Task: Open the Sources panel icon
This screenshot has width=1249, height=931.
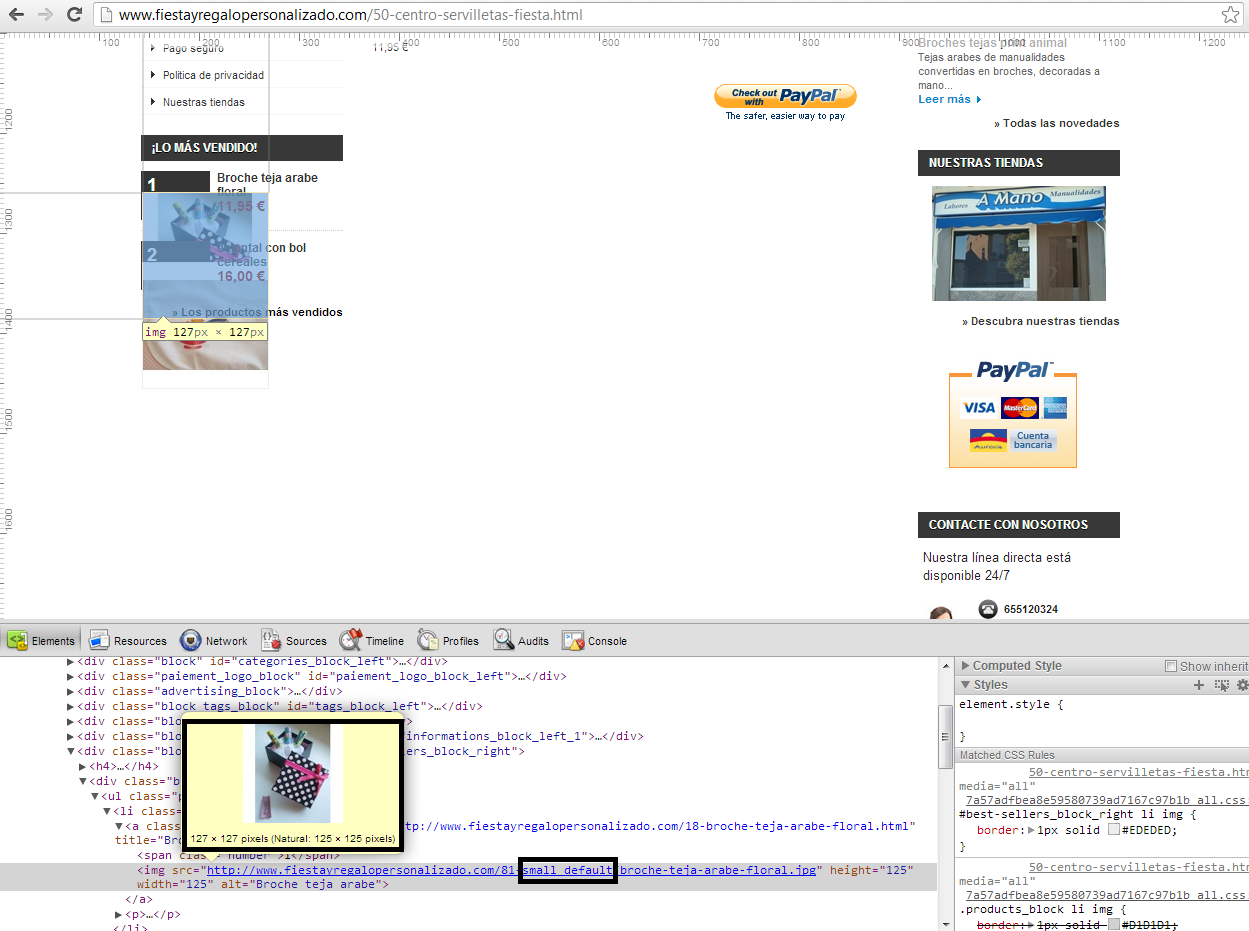Action: click(x=271, y=640)
